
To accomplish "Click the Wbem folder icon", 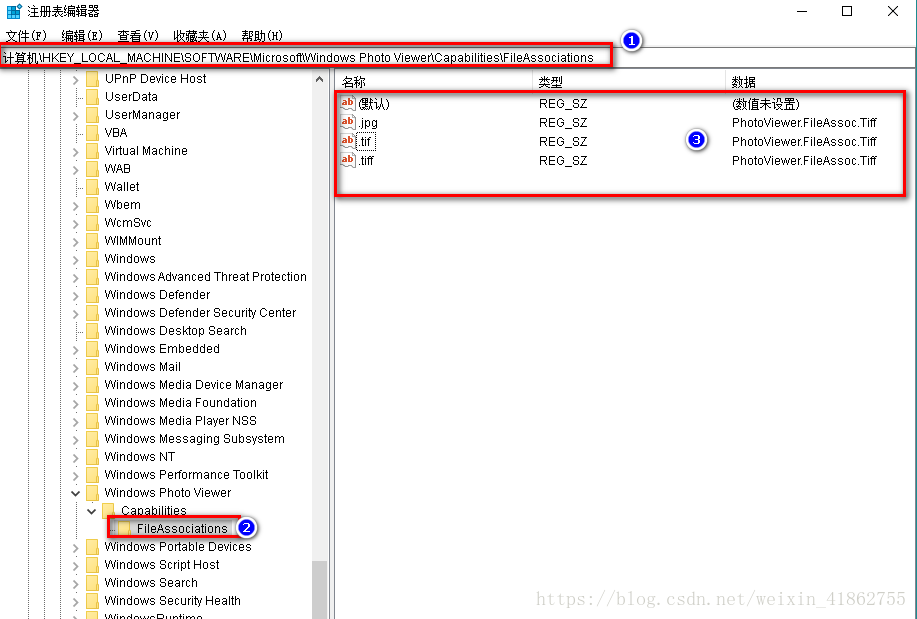I will (92, 205).
